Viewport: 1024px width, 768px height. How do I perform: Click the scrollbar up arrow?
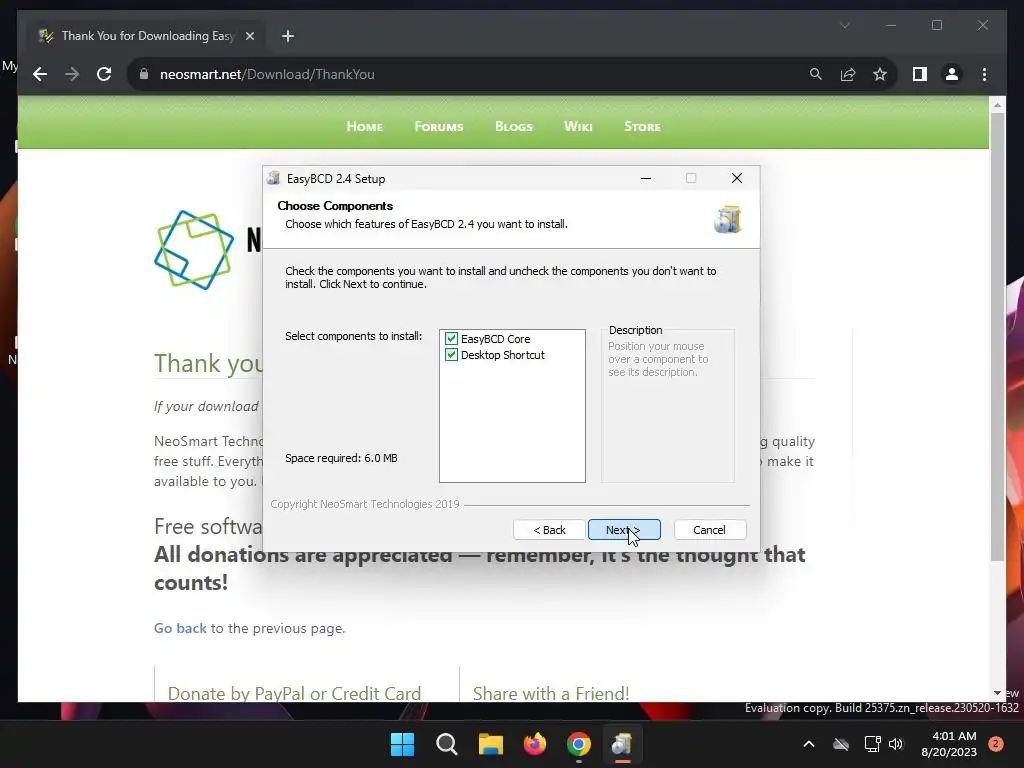(x=997, y=104)
